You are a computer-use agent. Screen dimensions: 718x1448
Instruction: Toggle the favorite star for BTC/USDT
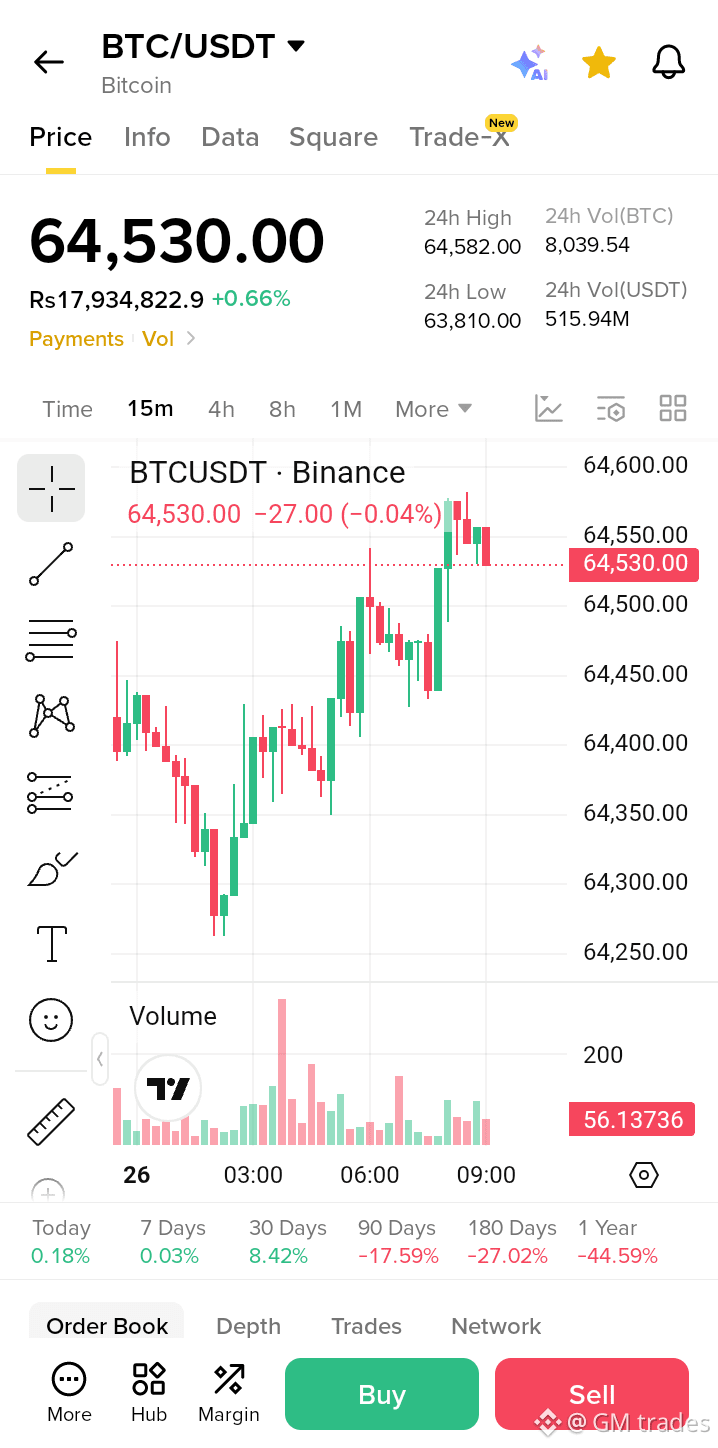599,62
